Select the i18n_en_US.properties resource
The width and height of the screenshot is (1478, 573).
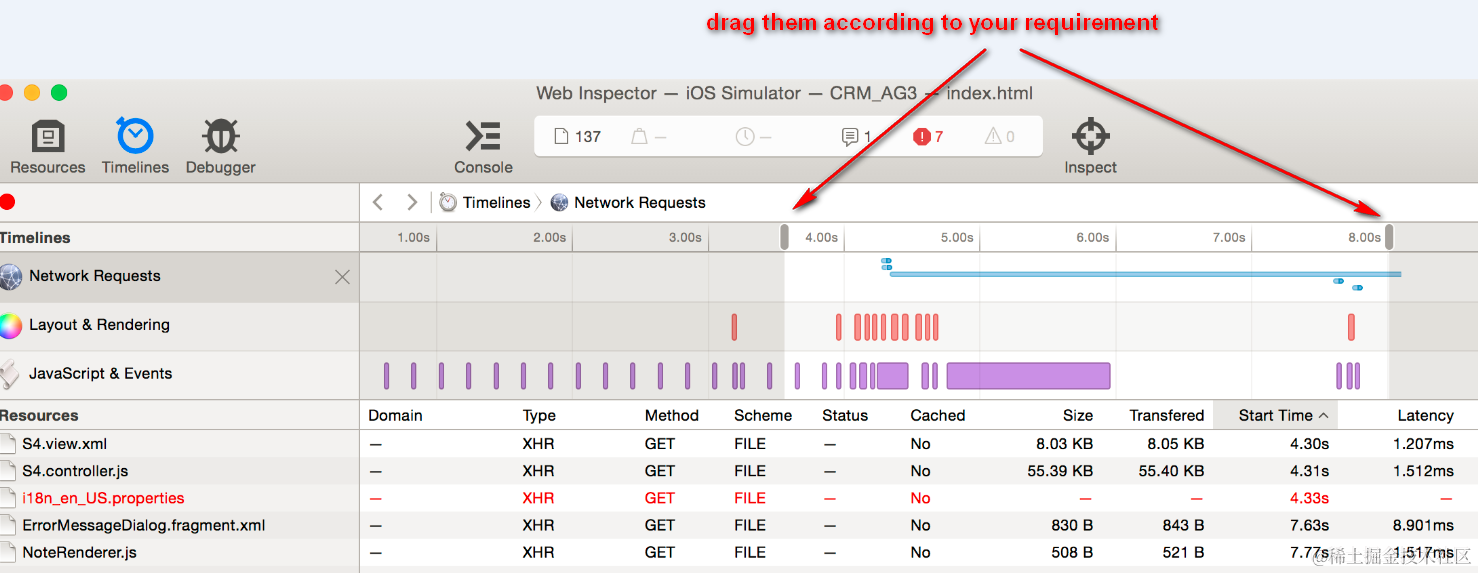(x=103, y=498)
